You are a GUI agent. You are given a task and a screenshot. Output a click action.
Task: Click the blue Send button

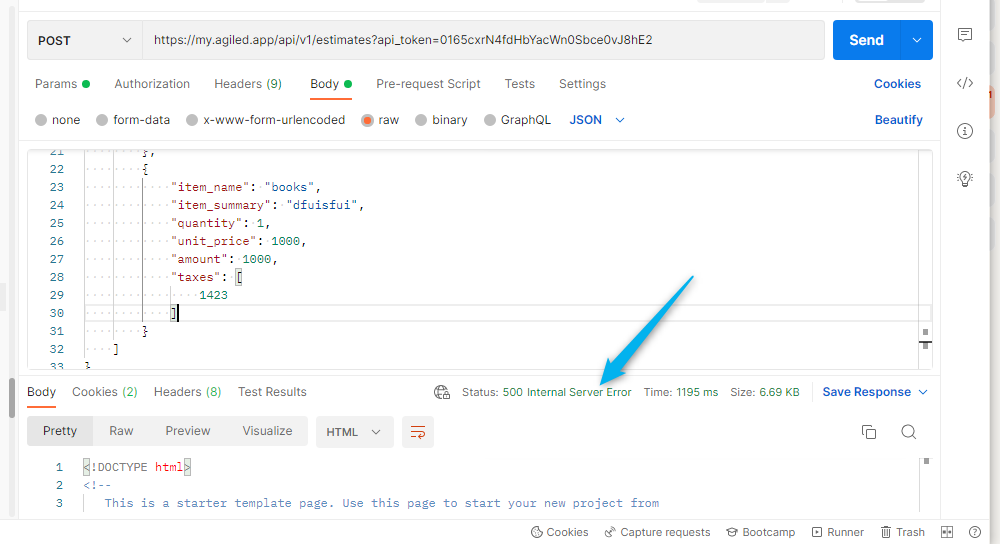866,40
